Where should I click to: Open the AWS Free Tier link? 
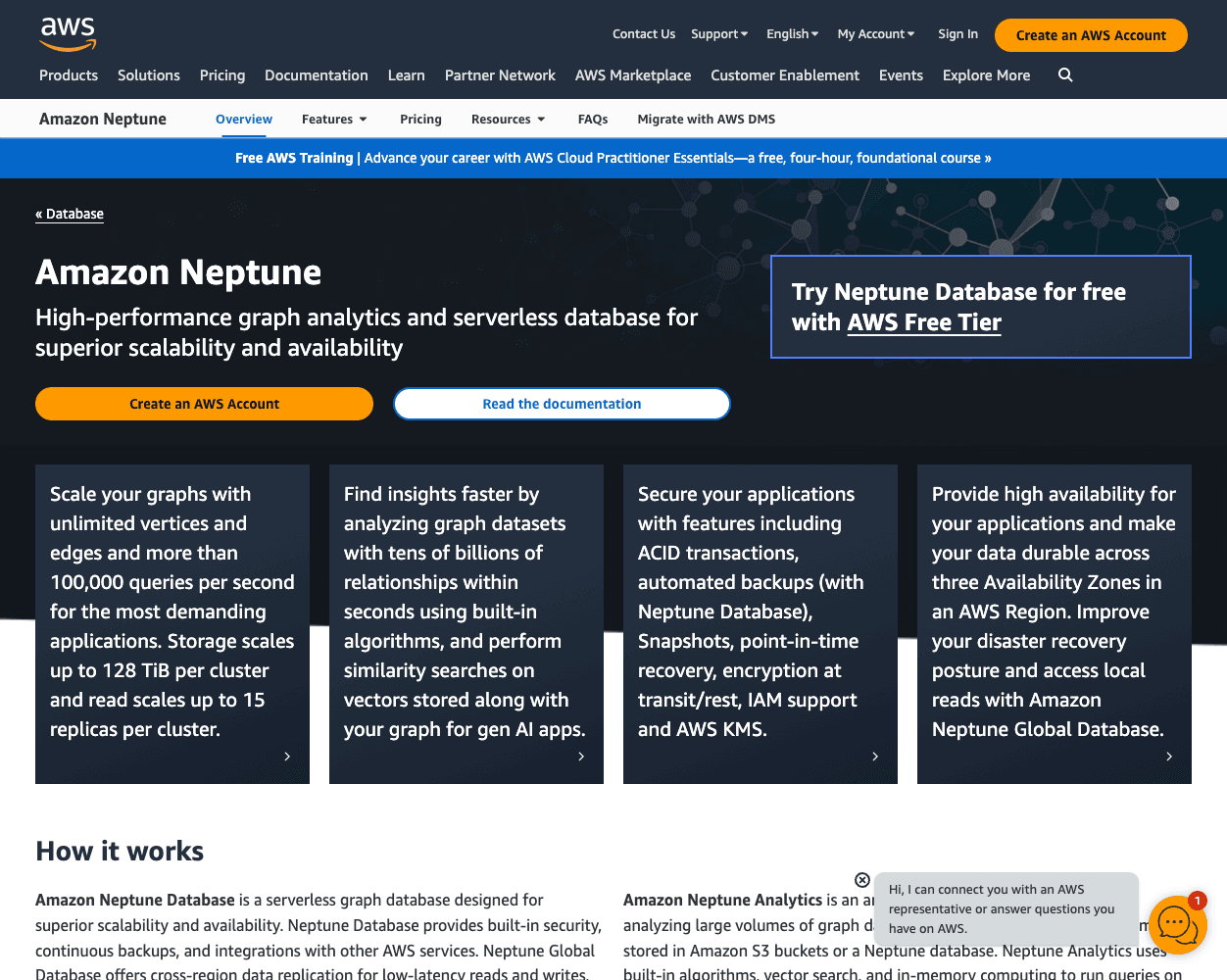tap(924, 322)
